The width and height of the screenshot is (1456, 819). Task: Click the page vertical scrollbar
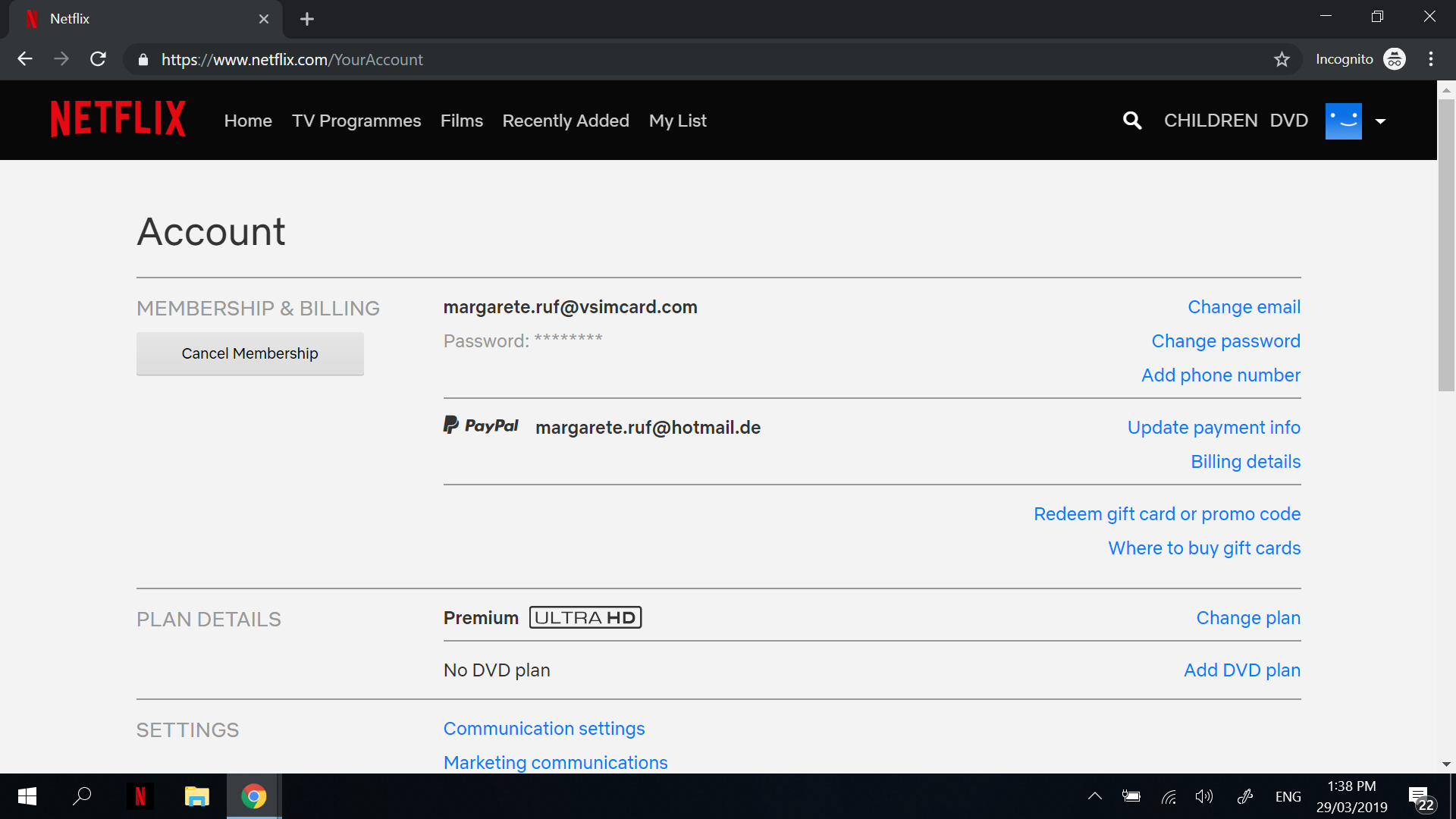tap(1446, 243)
